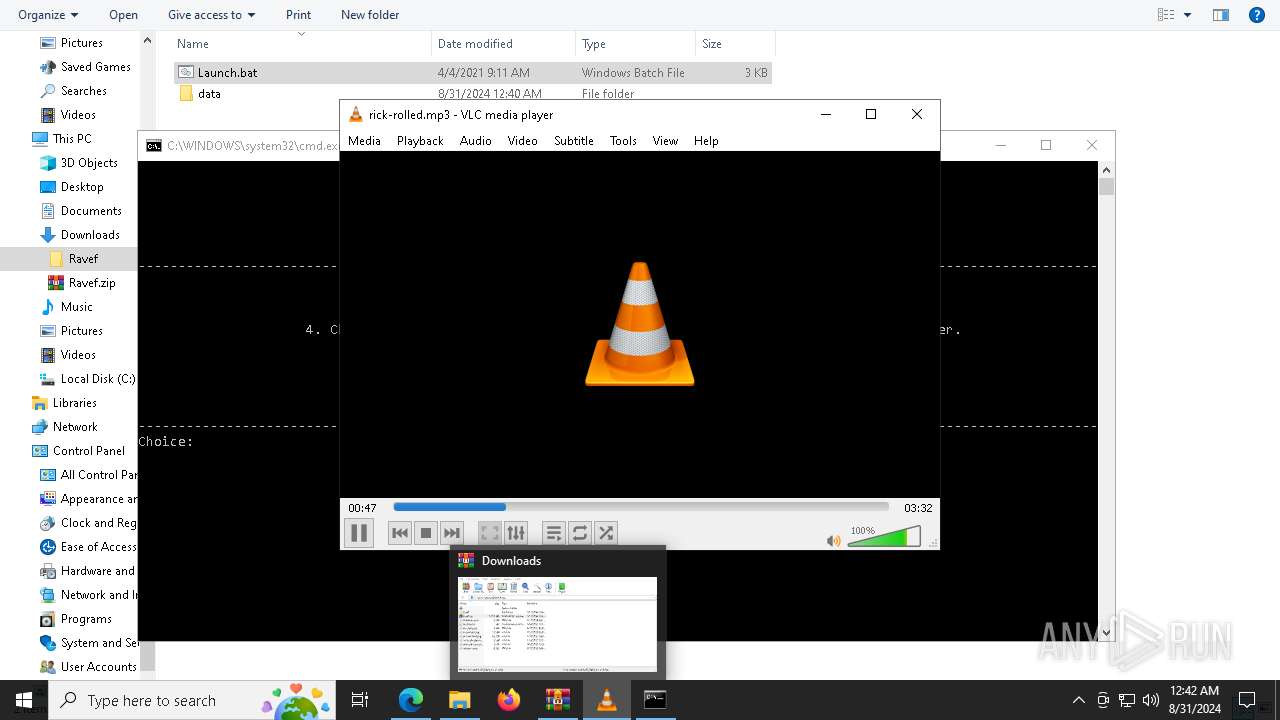Open Video menu in VLC

522,141
